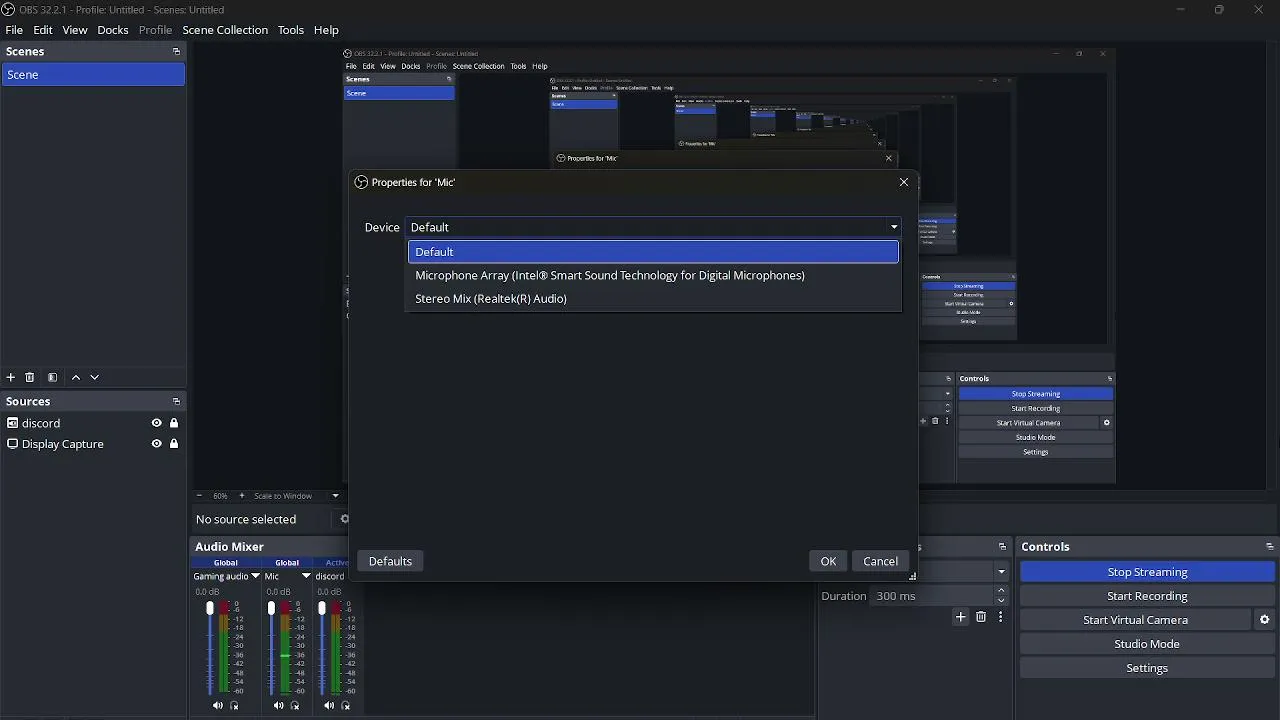
Task: Open the Scene Collection menu
Action: (225, 30)
